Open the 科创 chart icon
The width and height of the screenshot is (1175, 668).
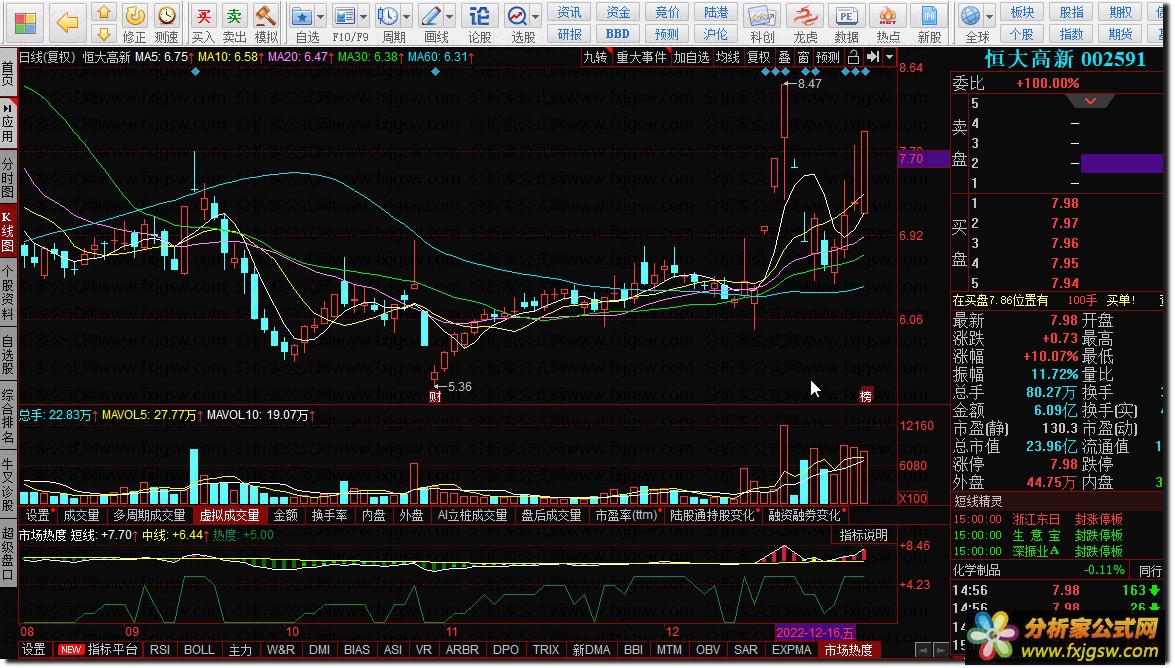[x=762, y=16]
